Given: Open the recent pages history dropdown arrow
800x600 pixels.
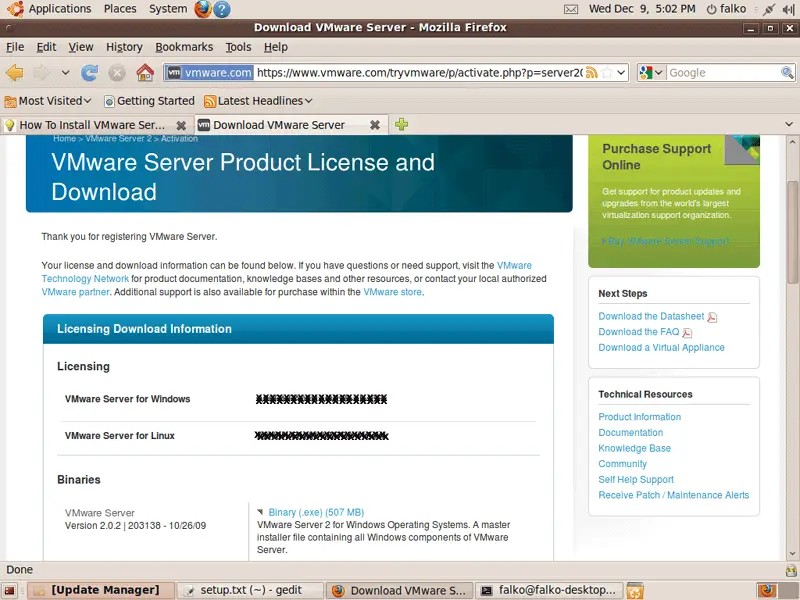Looking at the screenshot, I should pyautogui.click(x=65, y=72).
